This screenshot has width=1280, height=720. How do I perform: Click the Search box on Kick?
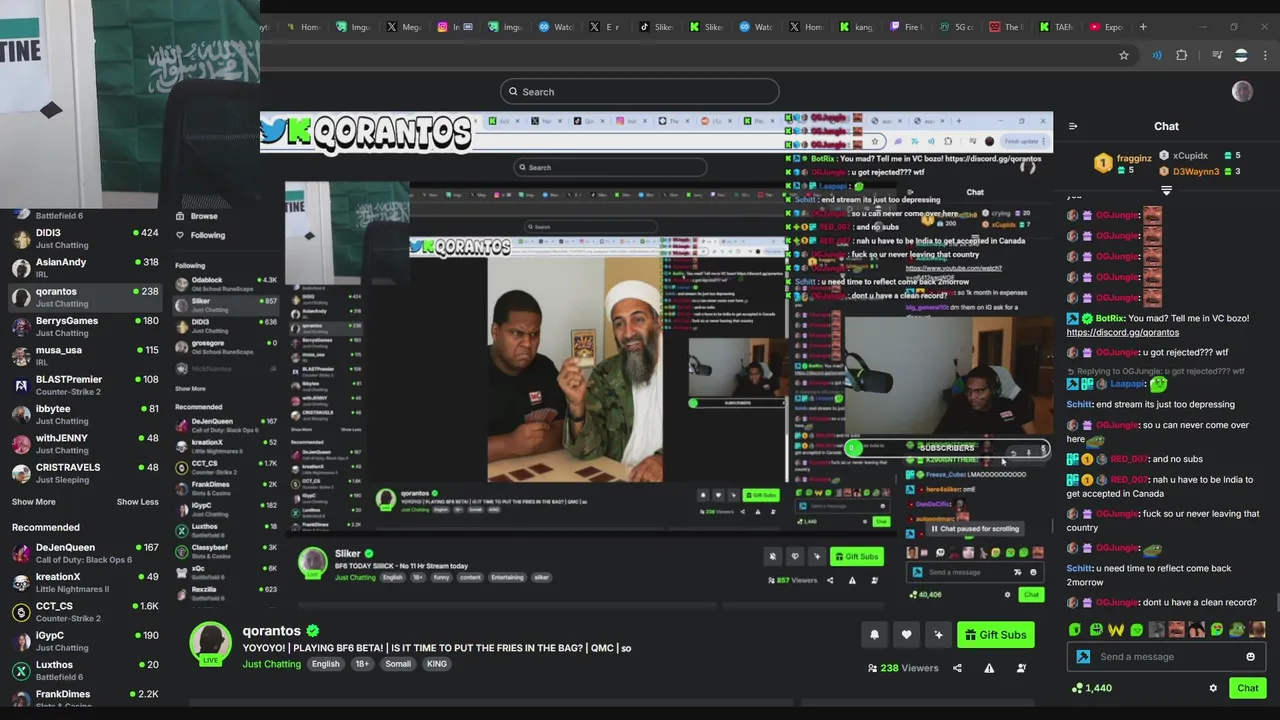(639, 92)
